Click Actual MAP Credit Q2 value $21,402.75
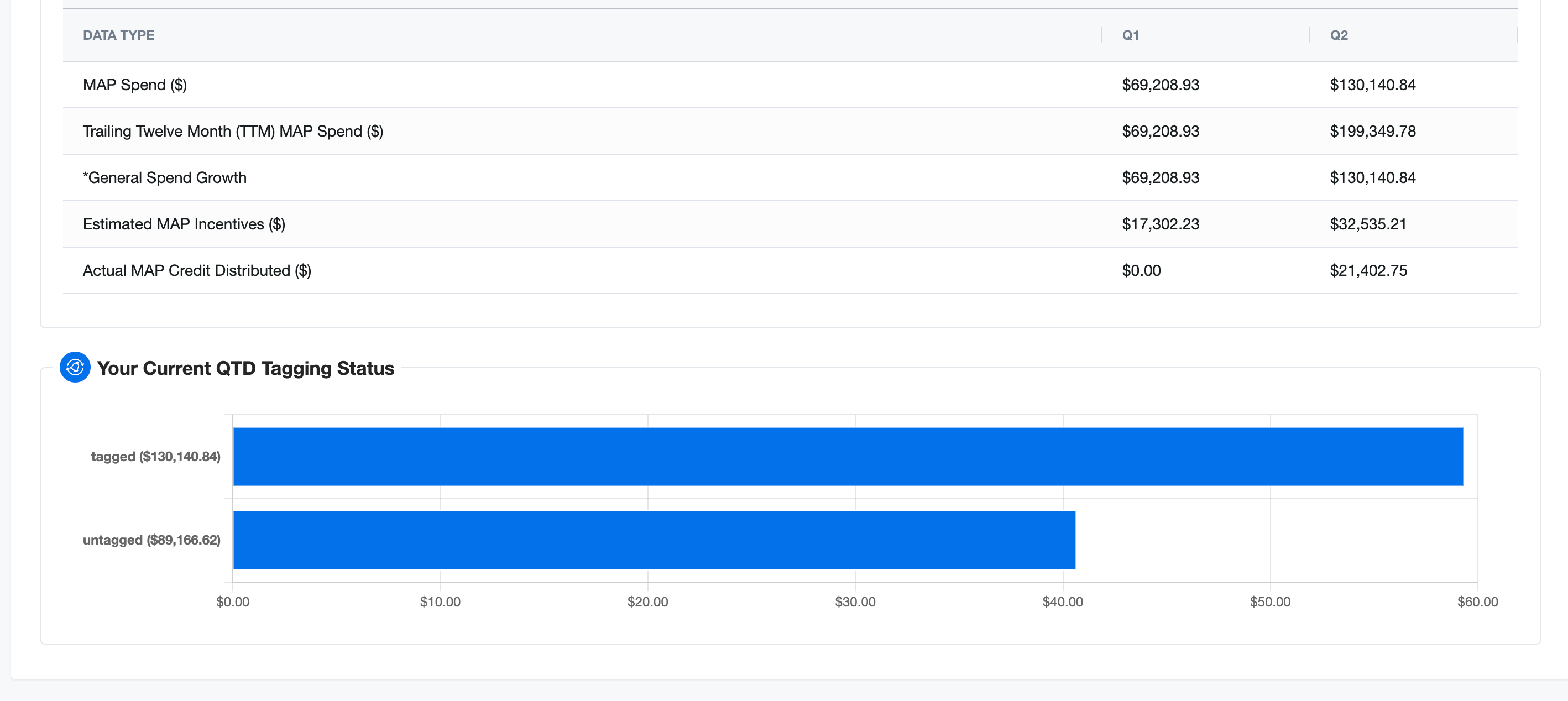The height and width of the screenshot is (701, 1568). pyautogui.click(x=1368, y=270)
